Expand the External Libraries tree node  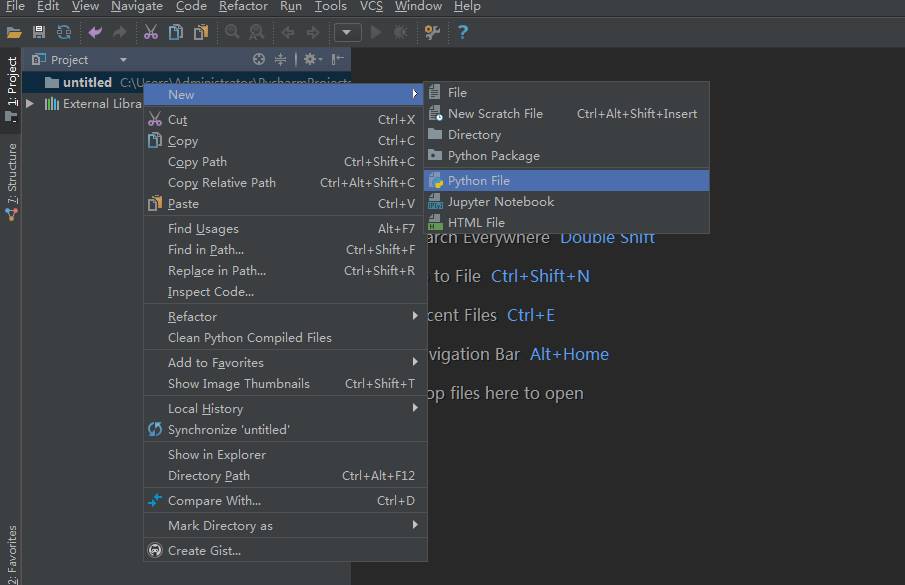coord(30,103)
